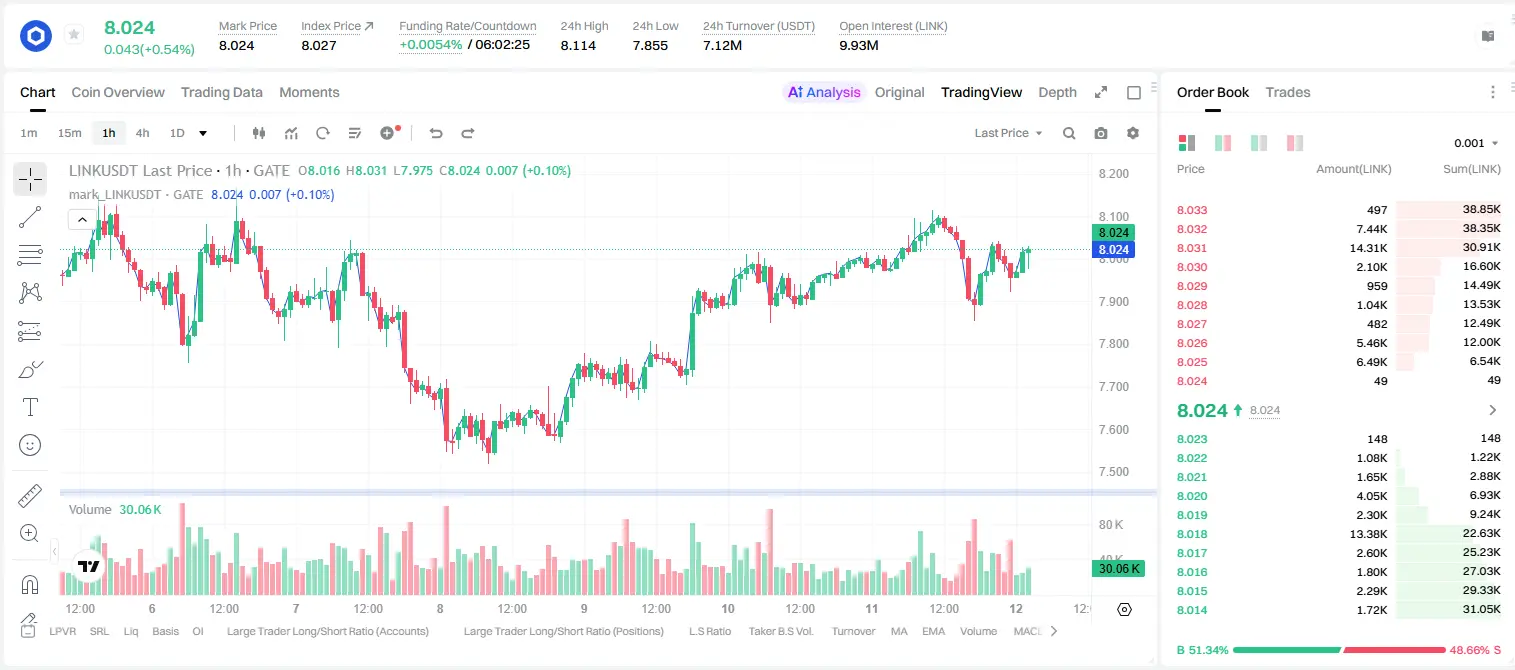1515x670 pixels.
Task: Pick the ruler measure tool
Action: [30, 496]
